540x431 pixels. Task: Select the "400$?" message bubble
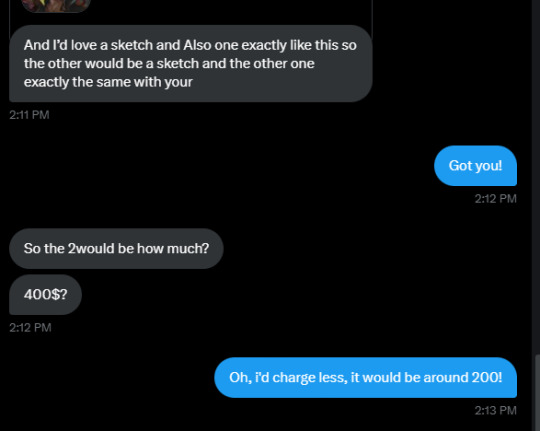pos(45,295)
